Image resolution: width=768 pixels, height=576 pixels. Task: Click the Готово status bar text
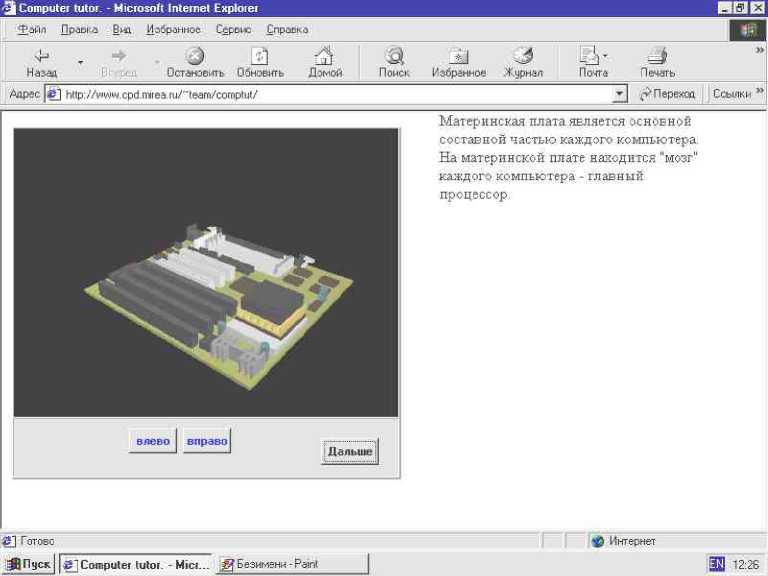(37, 541)
